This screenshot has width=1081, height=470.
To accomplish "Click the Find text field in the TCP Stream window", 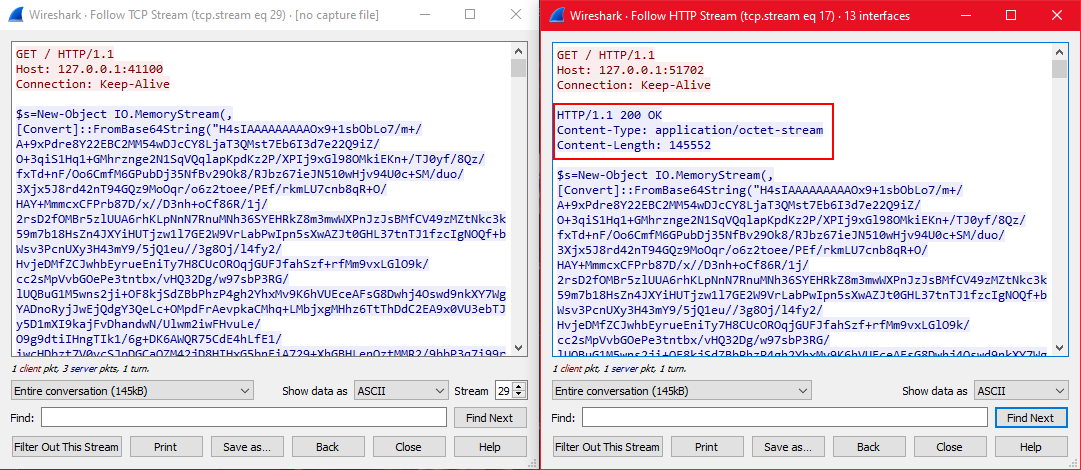I will pos(245,418).
